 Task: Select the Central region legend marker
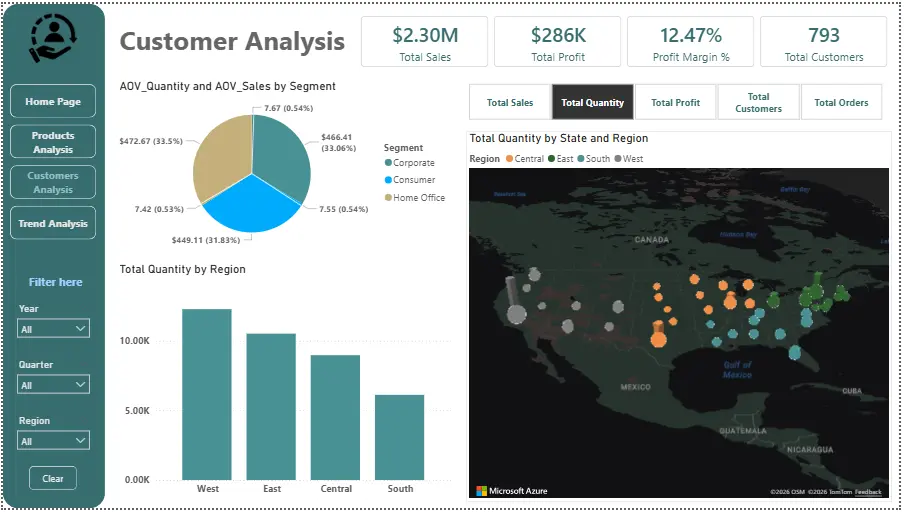[509, 159]
